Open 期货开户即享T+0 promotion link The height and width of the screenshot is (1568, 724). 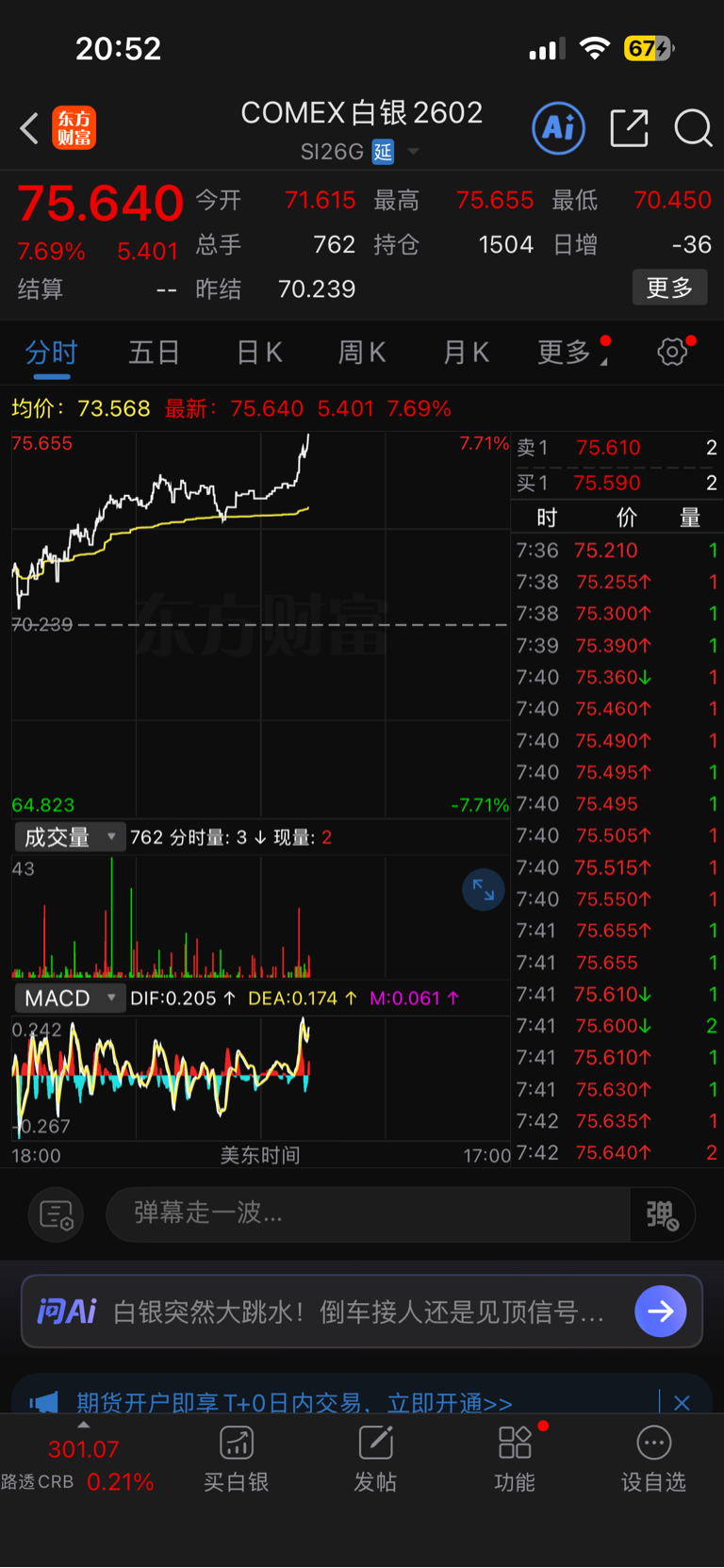coord(294,1403)
